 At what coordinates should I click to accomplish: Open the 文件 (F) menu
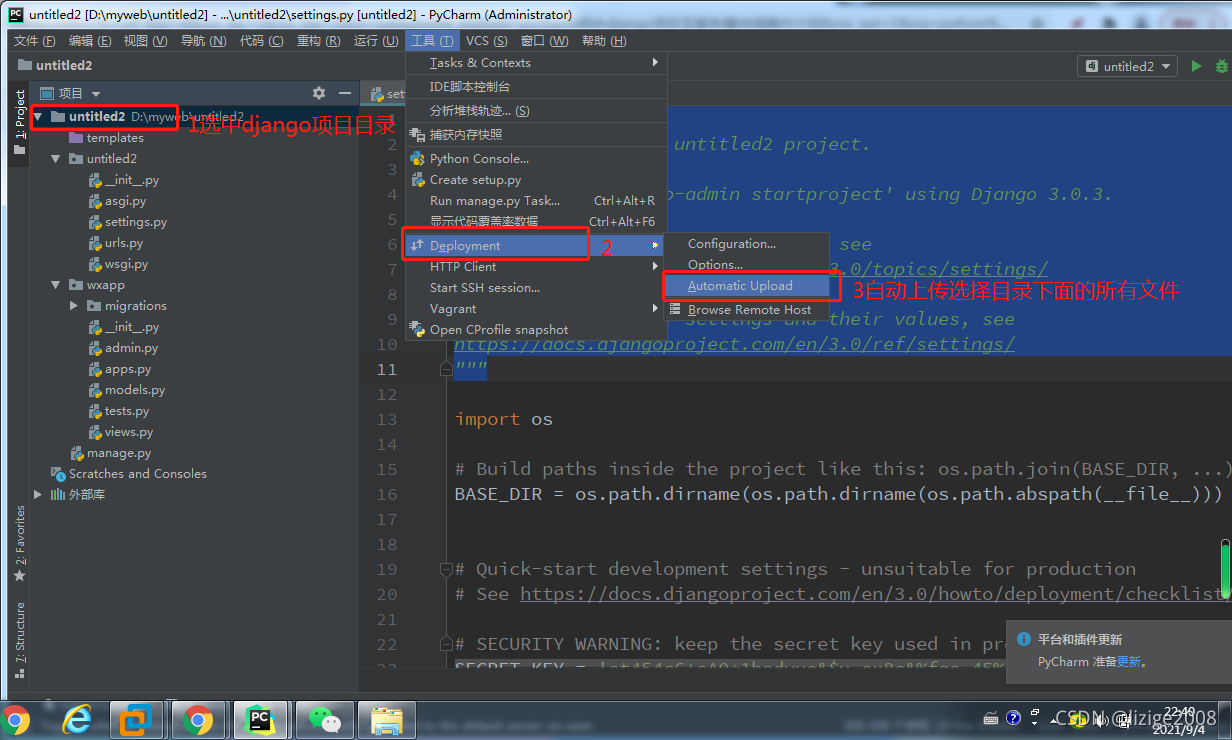click(x=35, y=41)
